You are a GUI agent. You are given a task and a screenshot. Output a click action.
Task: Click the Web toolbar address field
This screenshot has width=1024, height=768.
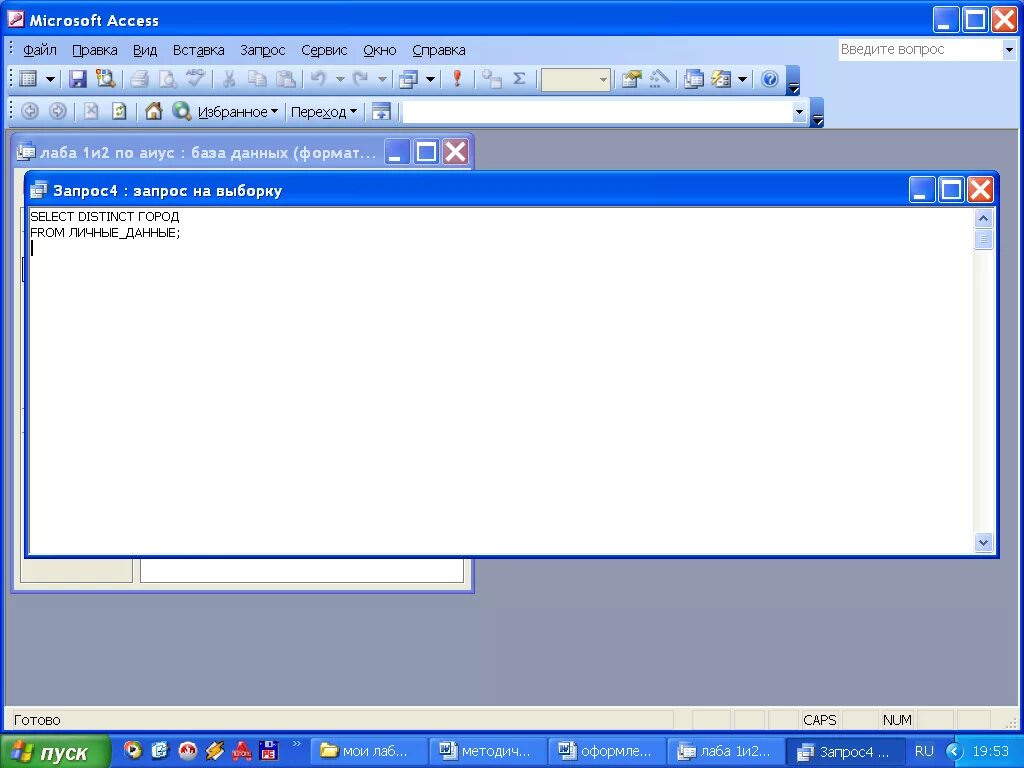pos(598,112)
